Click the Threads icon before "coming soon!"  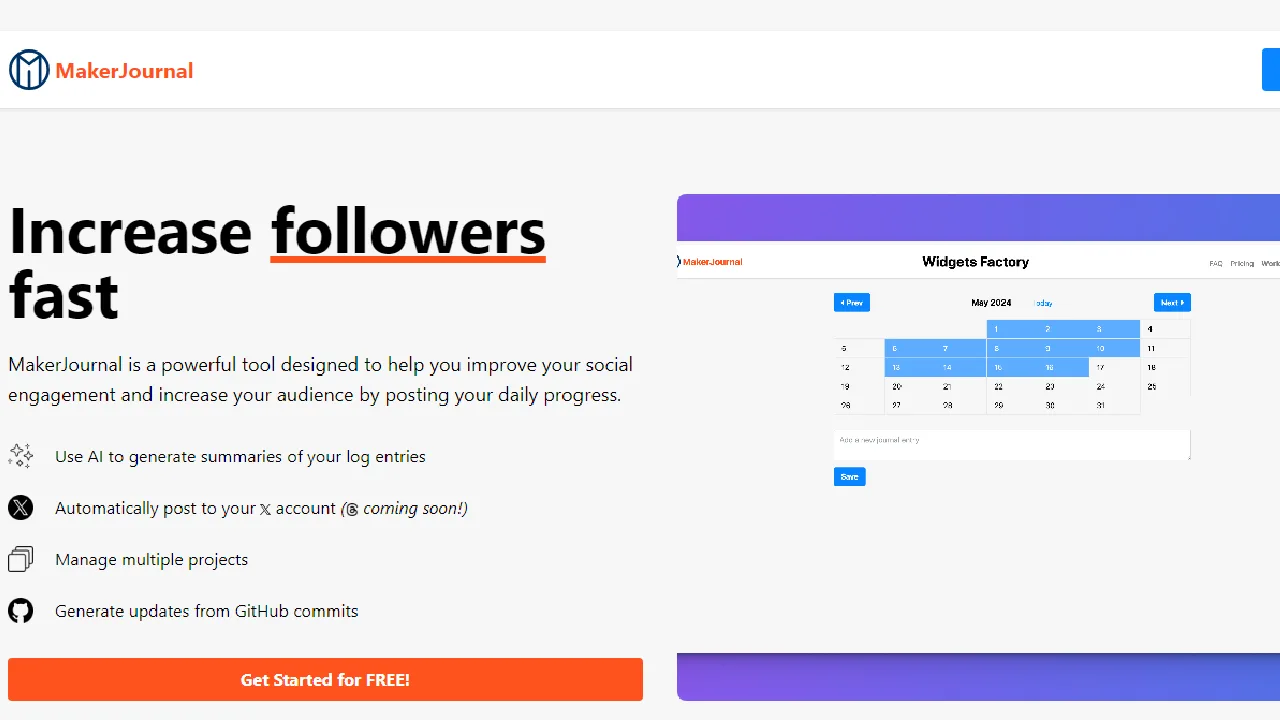351,509
